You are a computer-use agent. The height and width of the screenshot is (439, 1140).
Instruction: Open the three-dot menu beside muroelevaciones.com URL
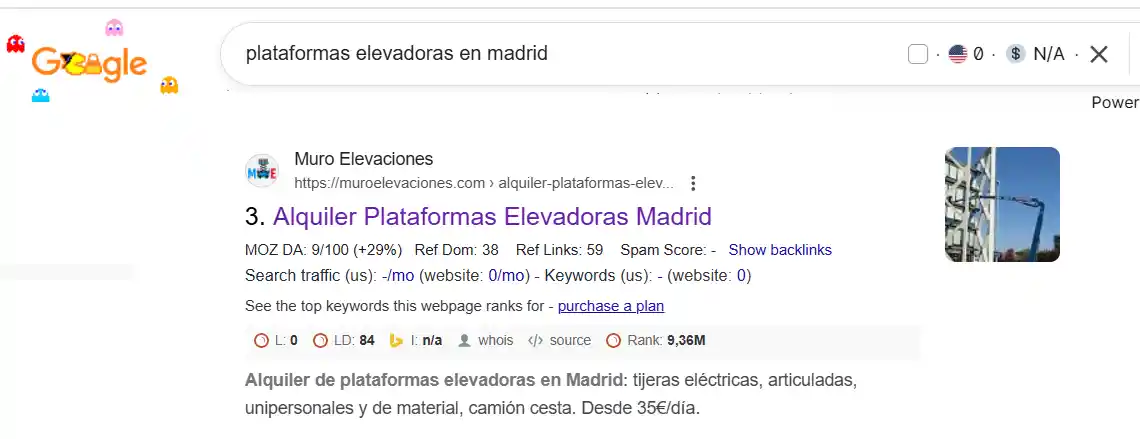click(693, 183)
